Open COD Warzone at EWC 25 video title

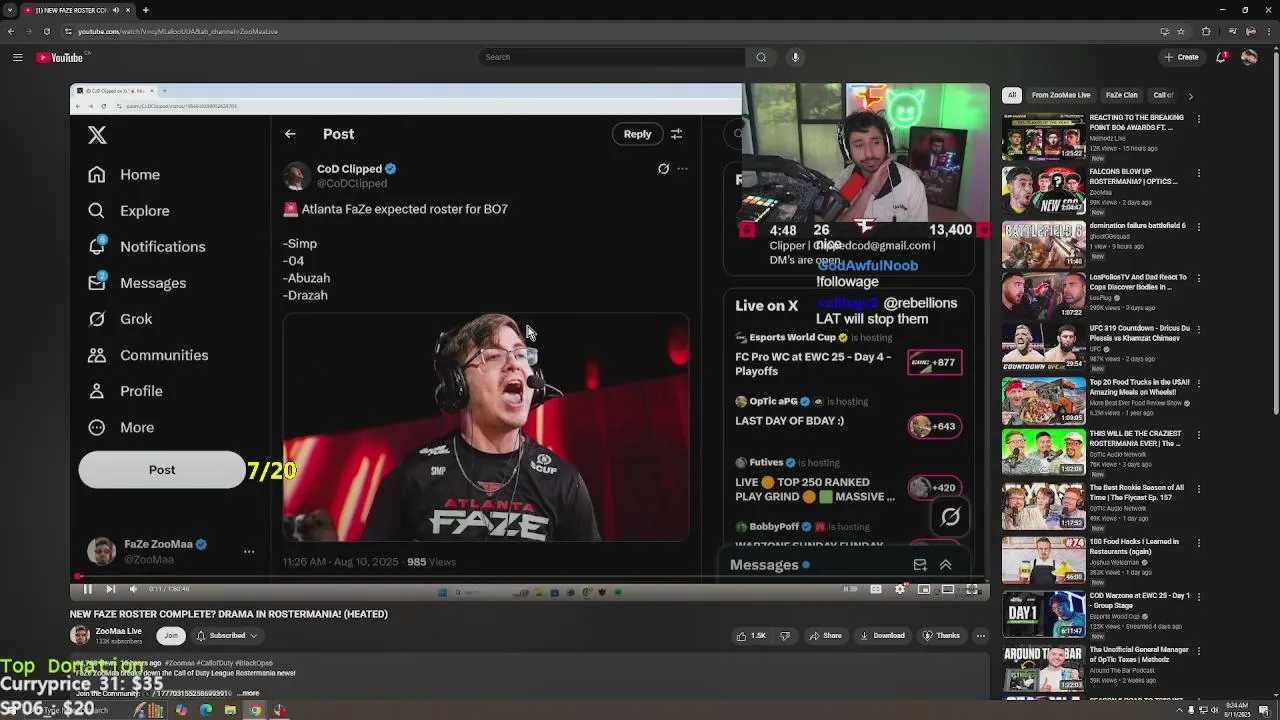(x=1139, y=601)
